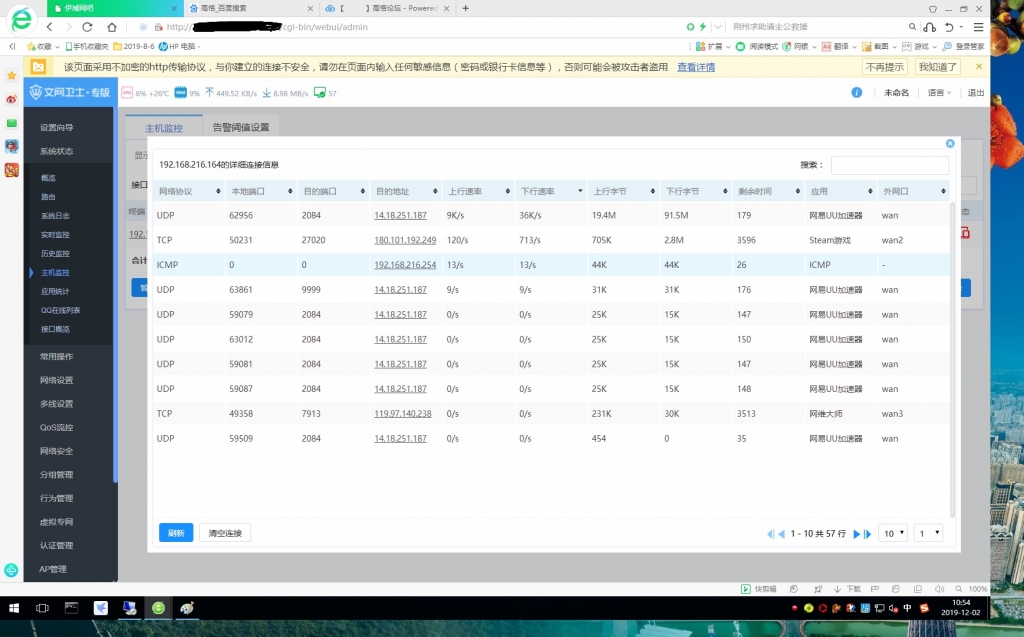The width and height of the screenshot is (1024, 637).
Task: Open page number dropdown showing 1
Action: coord(929,533)
